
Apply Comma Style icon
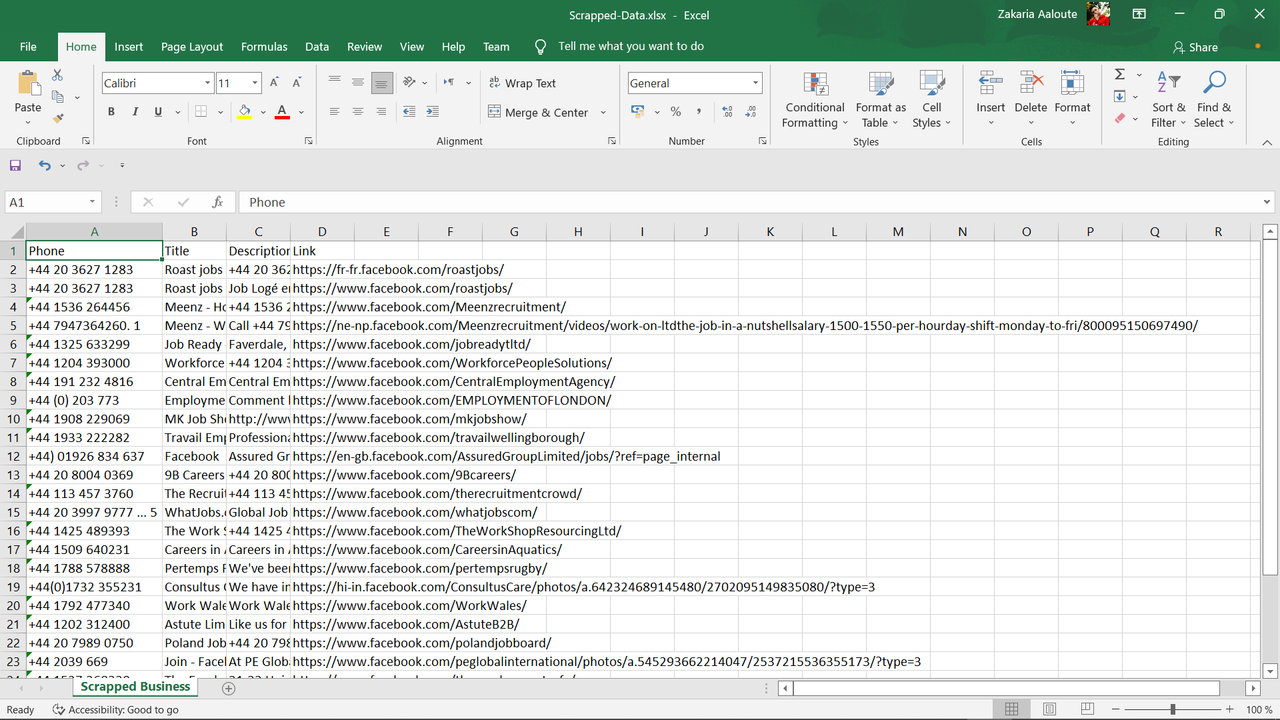[x=699, y=112]
